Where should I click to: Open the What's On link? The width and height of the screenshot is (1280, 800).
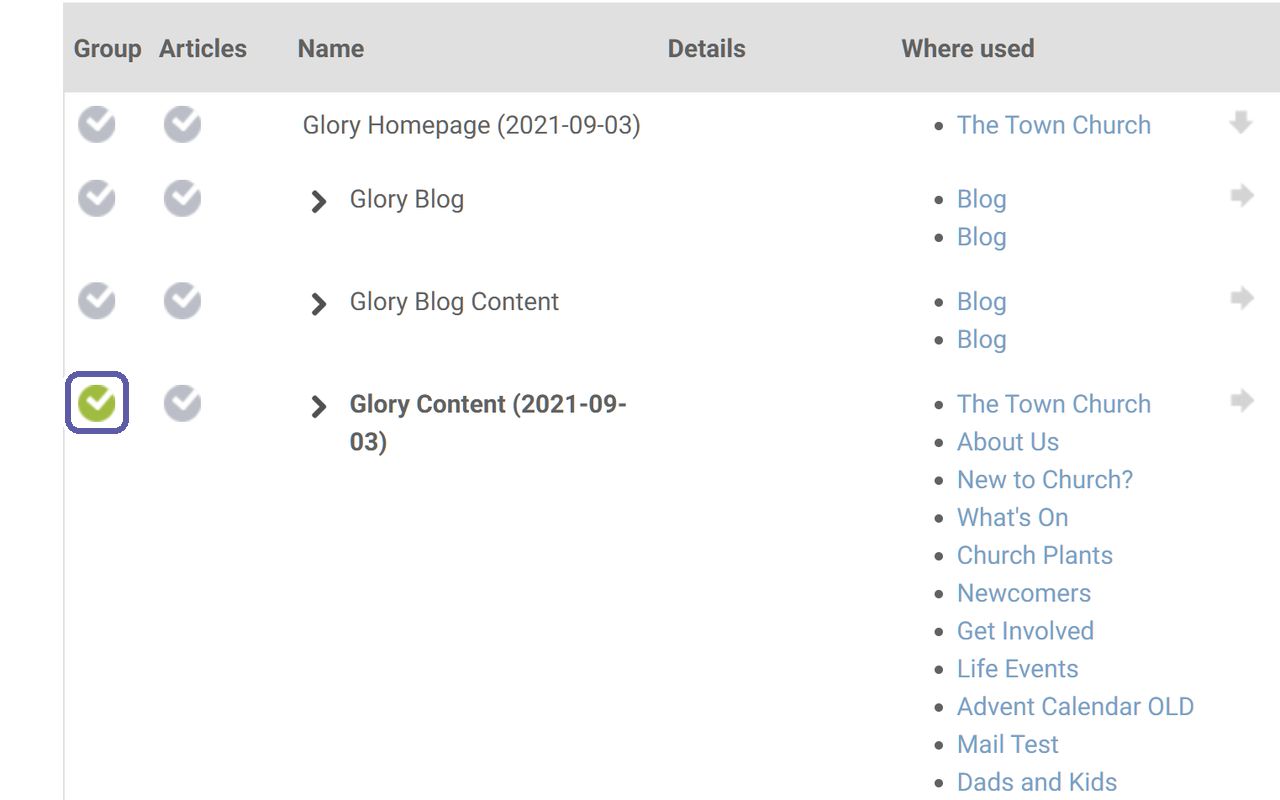[1013, 518]
